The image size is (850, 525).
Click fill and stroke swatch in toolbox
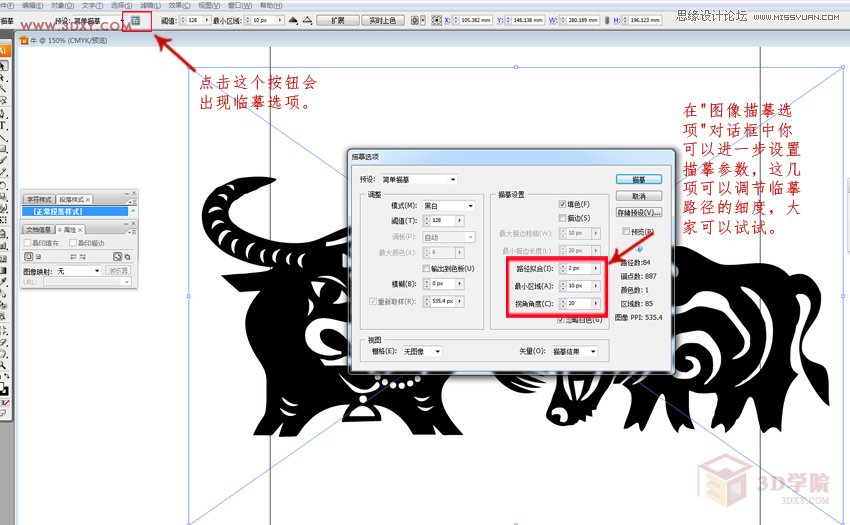(4, 389)
